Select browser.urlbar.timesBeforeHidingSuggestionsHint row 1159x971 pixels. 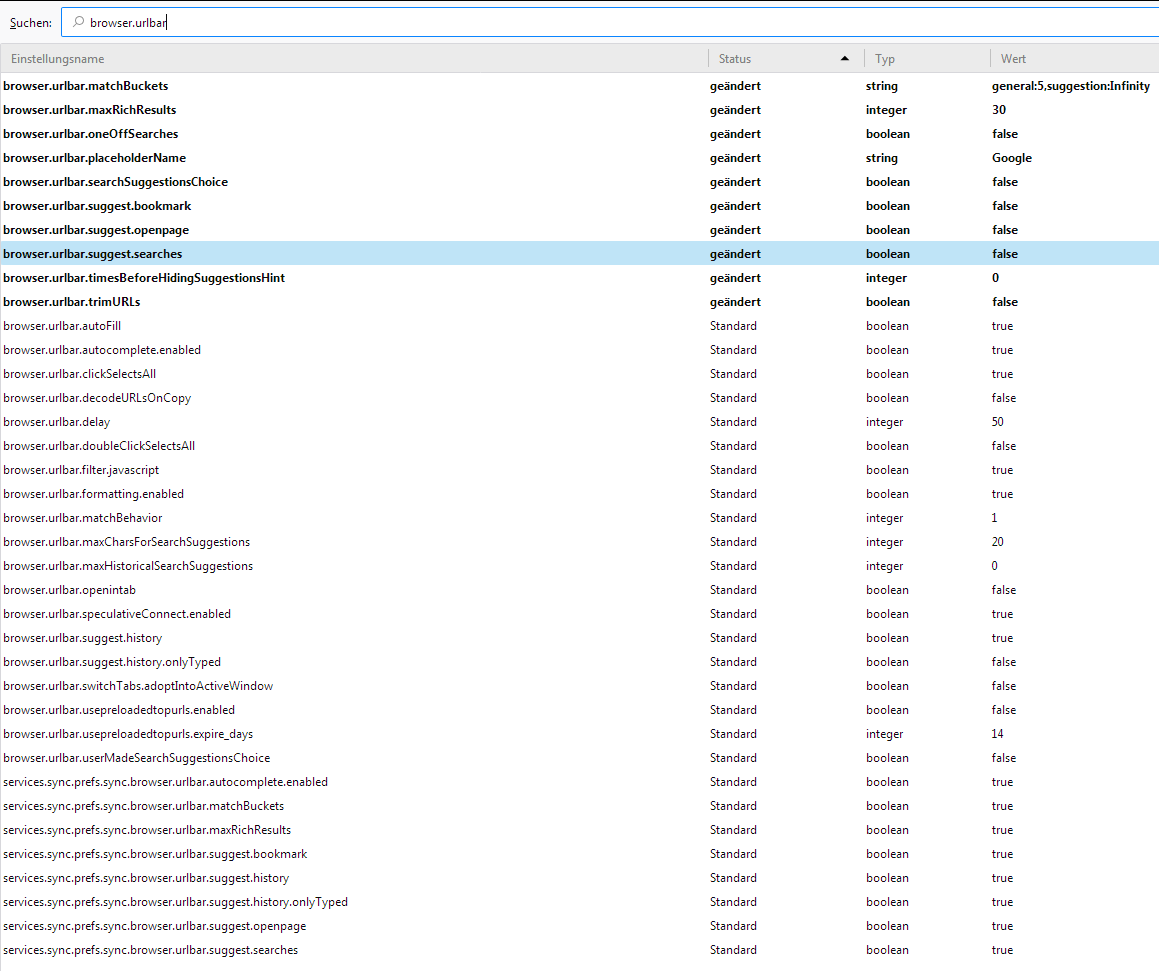pyautogui.click(x=580, y=278)
